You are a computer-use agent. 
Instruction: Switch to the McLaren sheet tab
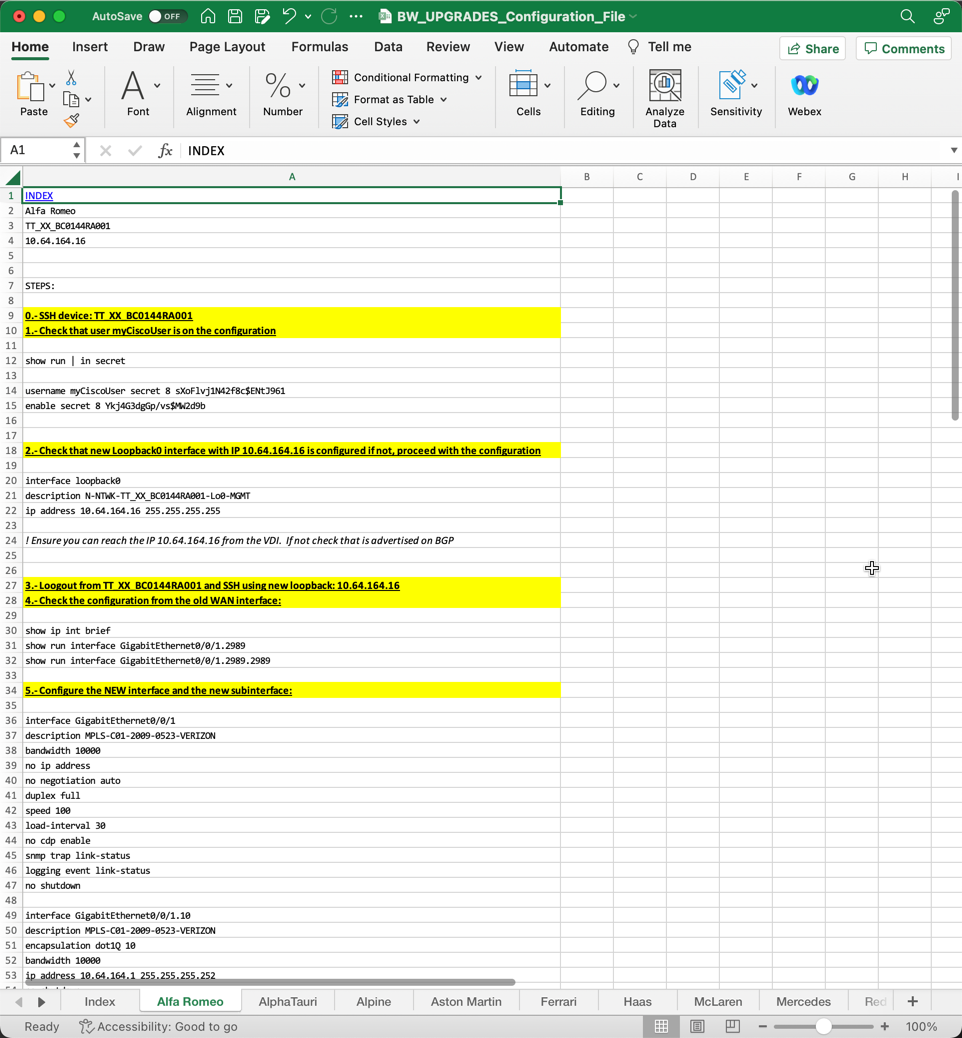718,1002
